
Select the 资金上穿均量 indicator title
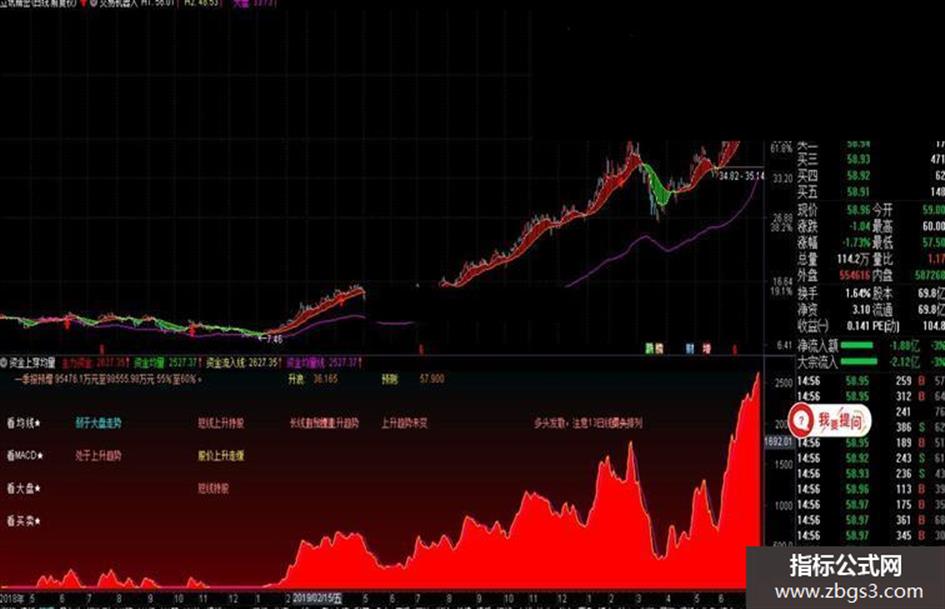(32, 362)
